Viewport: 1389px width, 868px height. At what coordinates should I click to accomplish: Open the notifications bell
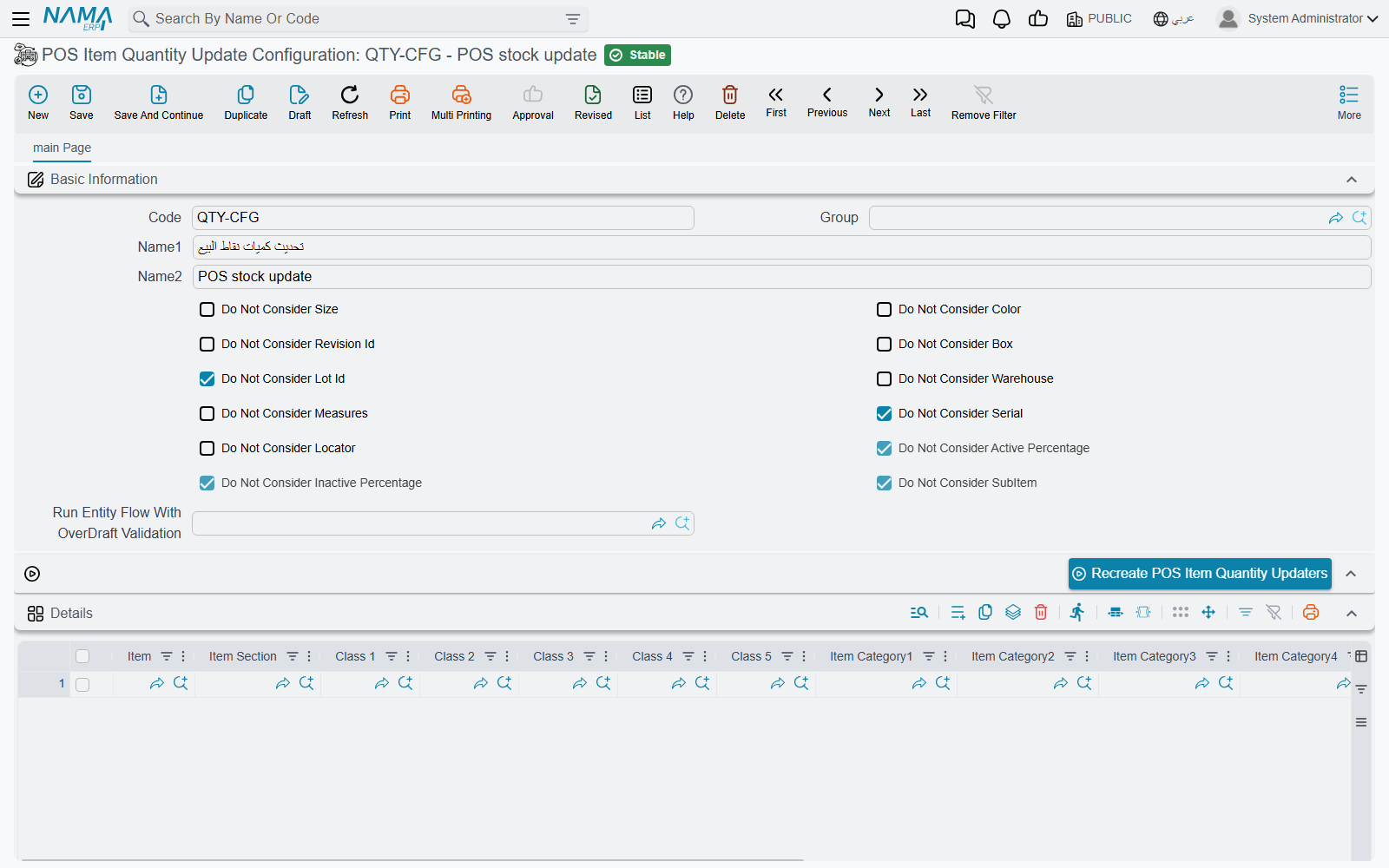1002,19
